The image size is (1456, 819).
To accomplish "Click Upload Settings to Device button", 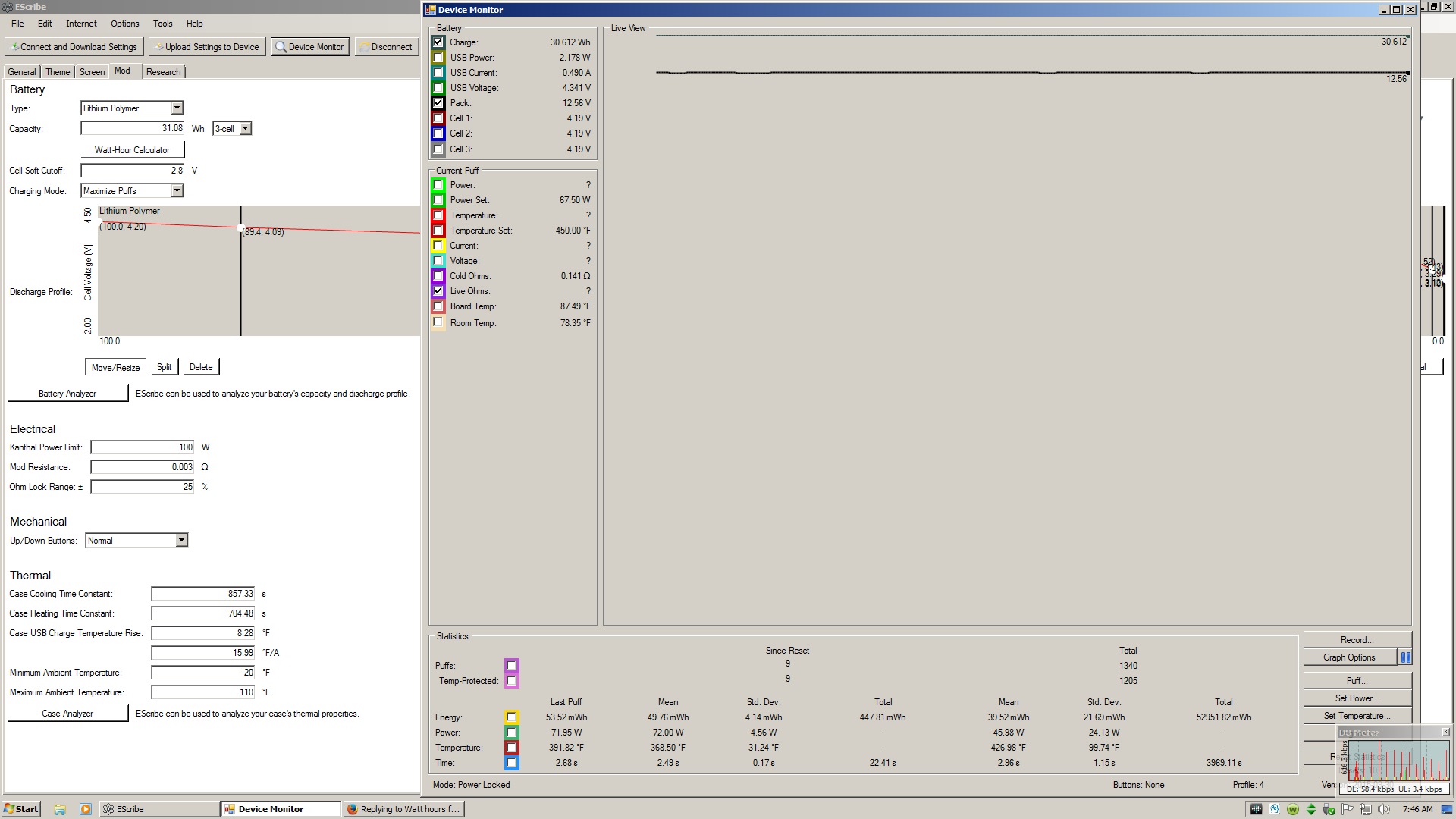I will point(207,47).
